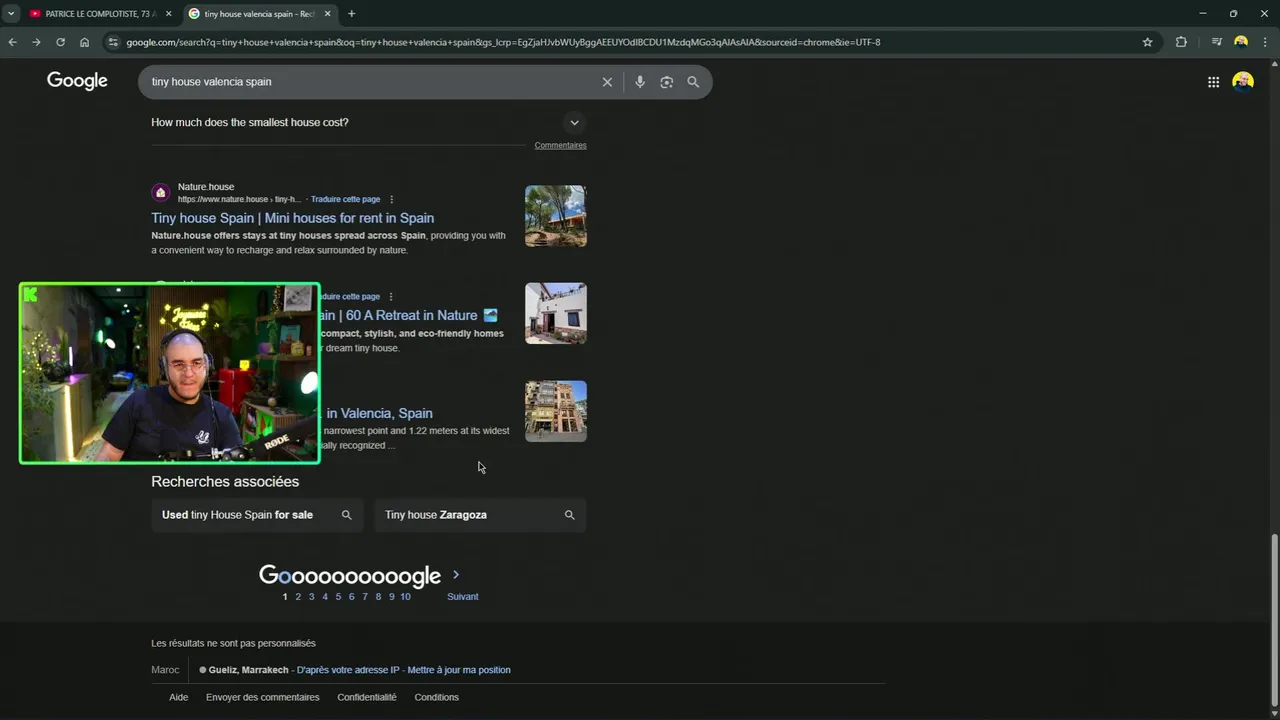
Task: Open the browser extensions menu
Action: pyautogui.click(x=1181, y=42)
